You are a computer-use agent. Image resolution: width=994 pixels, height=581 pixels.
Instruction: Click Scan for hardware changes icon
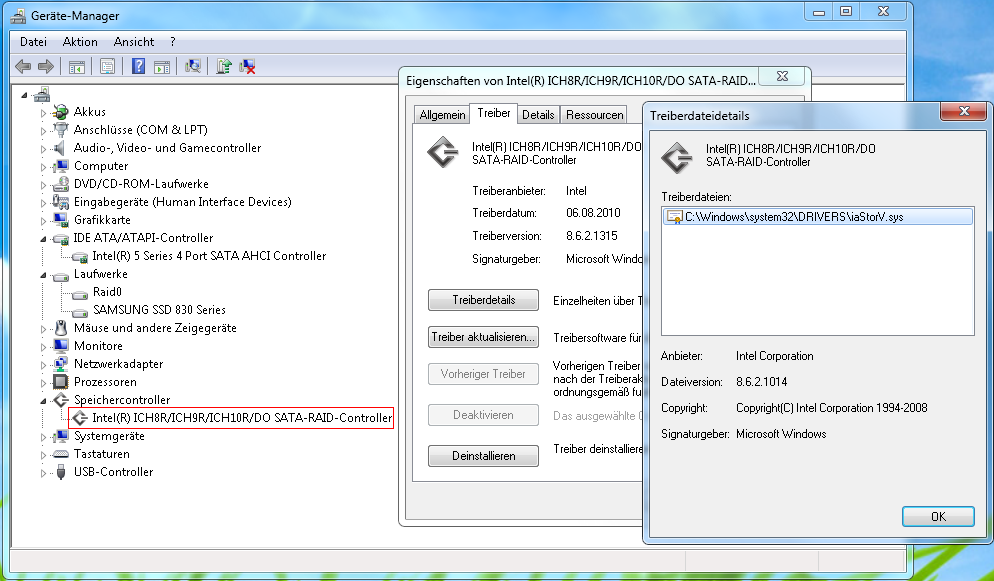coord(193,66)
